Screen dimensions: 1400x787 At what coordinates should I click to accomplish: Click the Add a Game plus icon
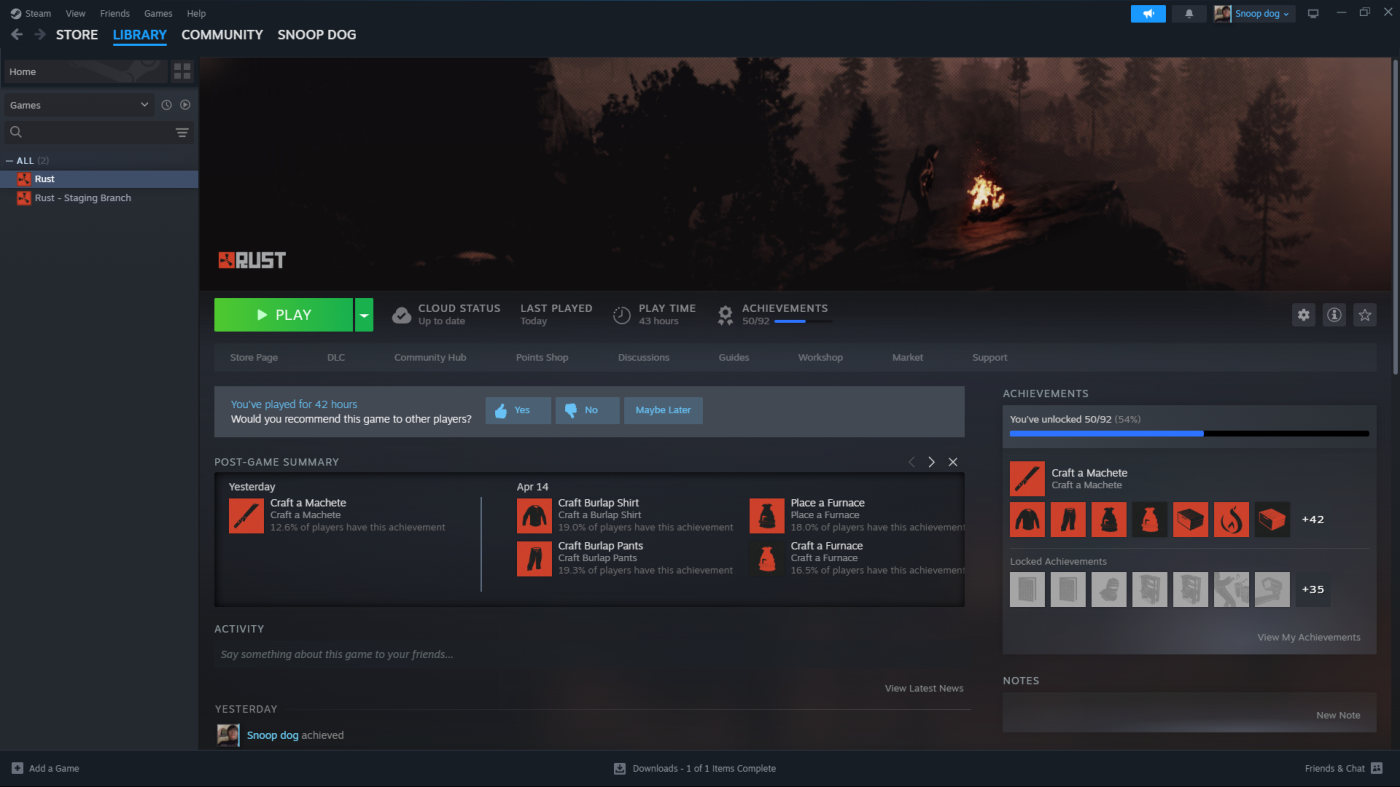click(x=17, y=768)
